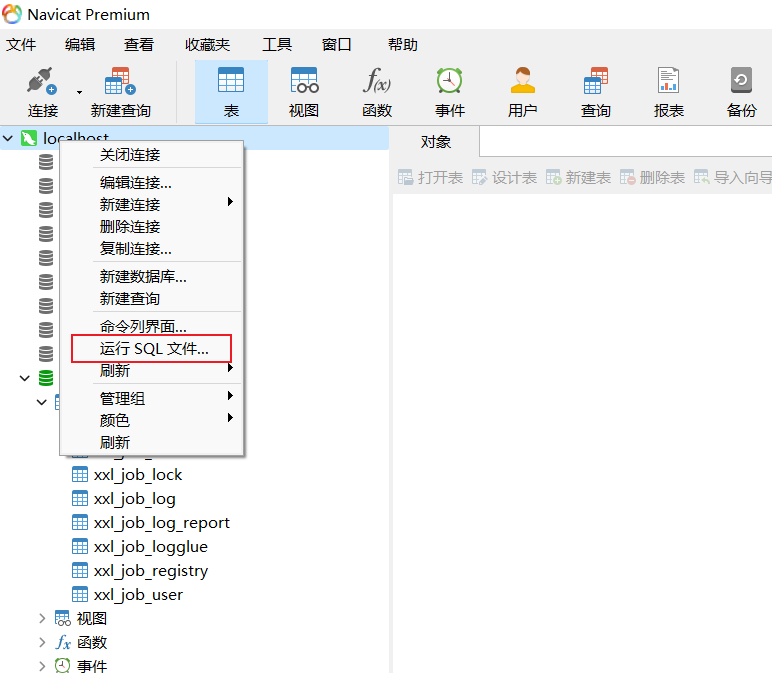The width and height of the screenshot is (772, 673).
Task: Click the 事件 tree node clock icon
Action: click(63, 666)
